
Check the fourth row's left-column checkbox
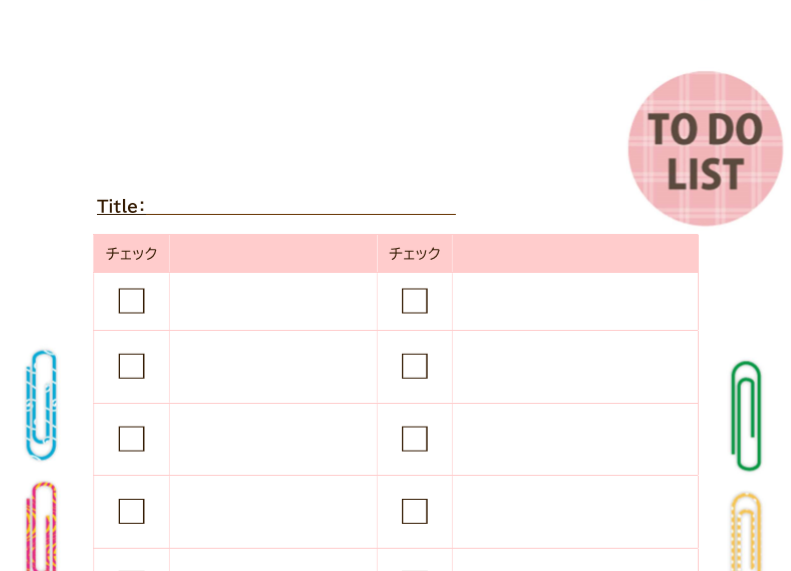[131, 511]
